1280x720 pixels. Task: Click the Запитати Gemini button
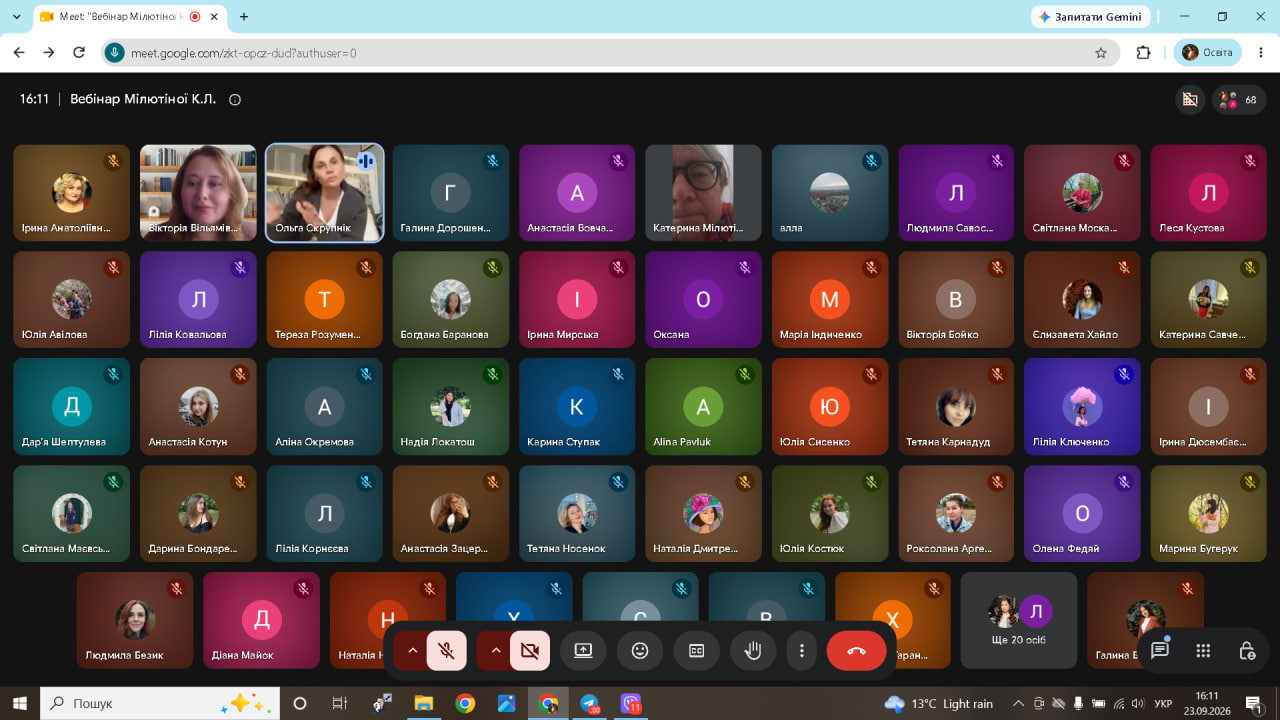point(1091,17)
